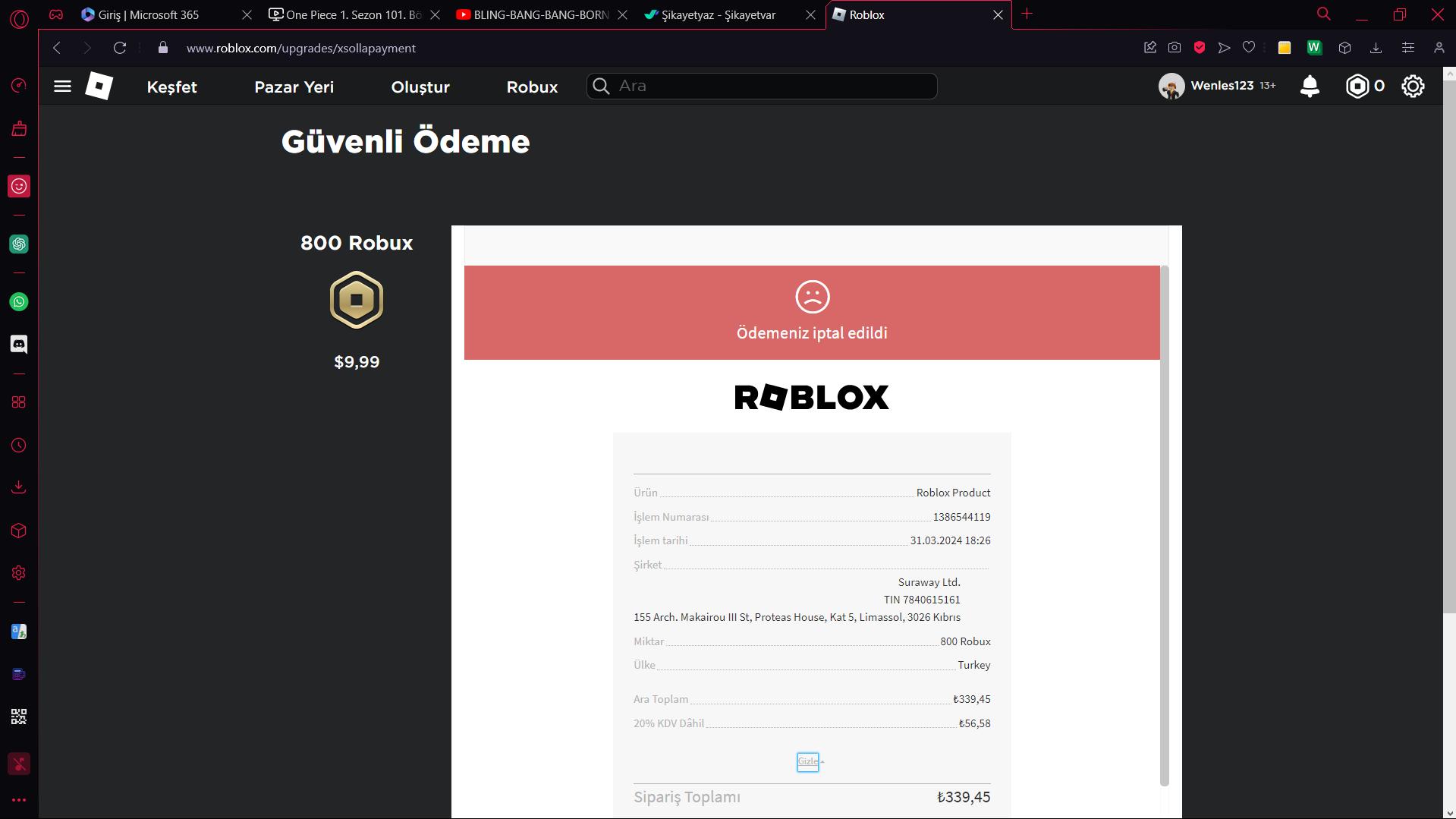Open the History clock in sidebar
Viewport: 1456px width, 819px height.
(19, 446)
